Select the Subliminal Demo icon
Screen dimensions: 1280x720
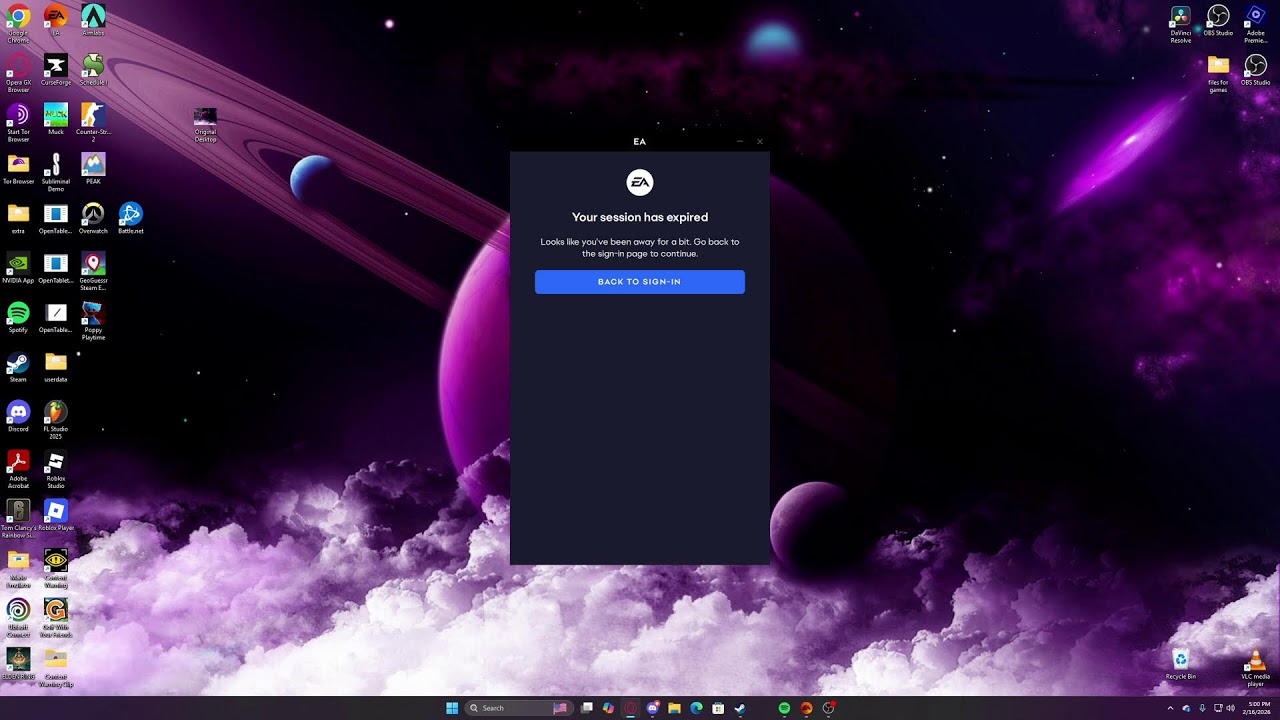coord(56,172)
